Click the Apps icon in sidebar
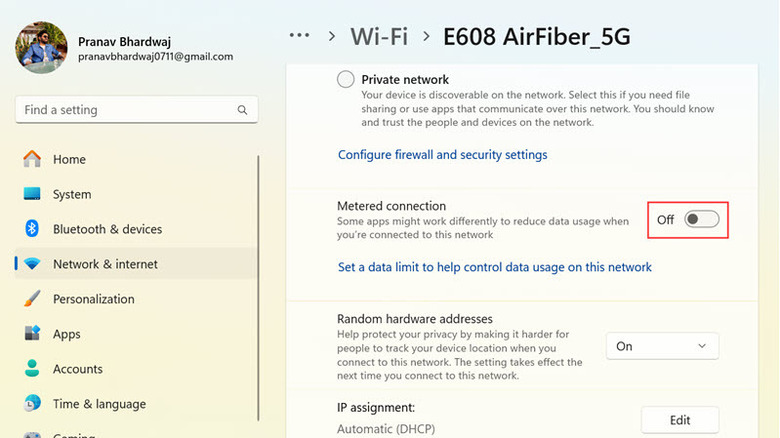The image size is (780, 438). [x=32, y=334]
